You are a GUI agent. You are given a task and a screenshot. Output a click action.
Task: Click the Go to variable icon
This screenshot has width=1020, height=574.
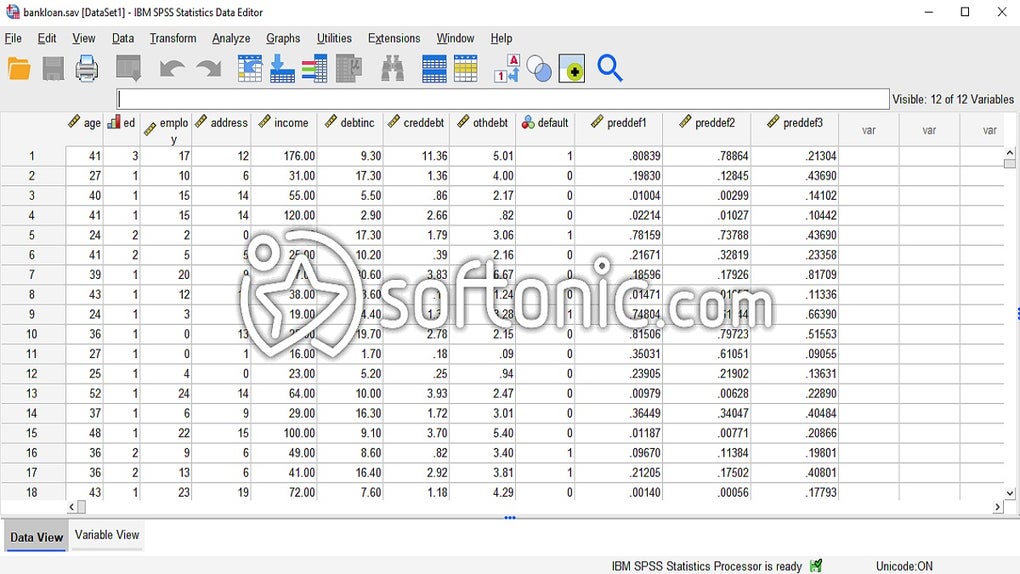[282, 68]
